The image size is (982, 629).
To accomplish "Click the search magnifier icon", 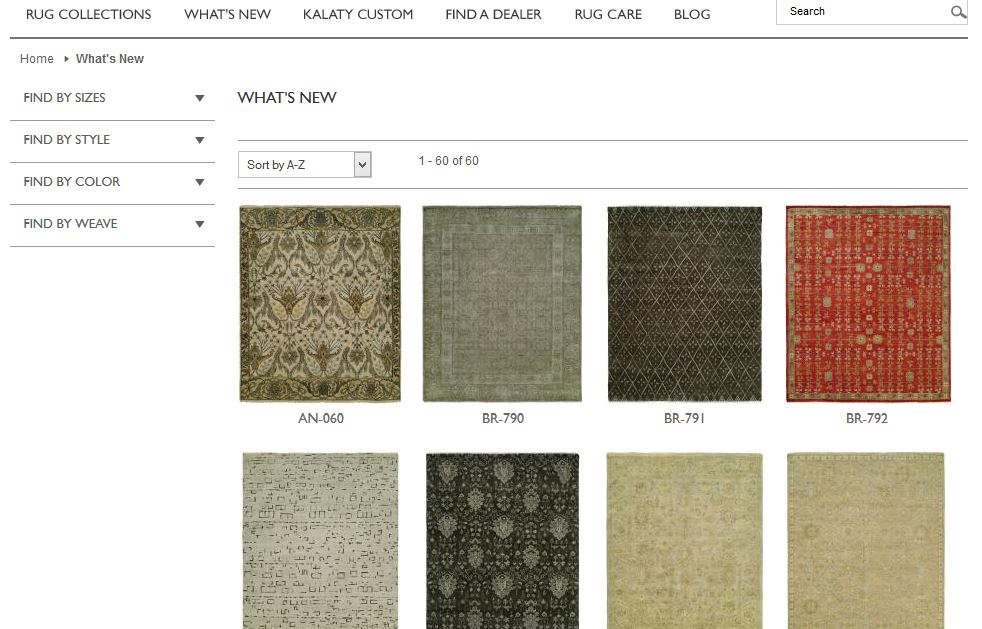I will (958, 12).
